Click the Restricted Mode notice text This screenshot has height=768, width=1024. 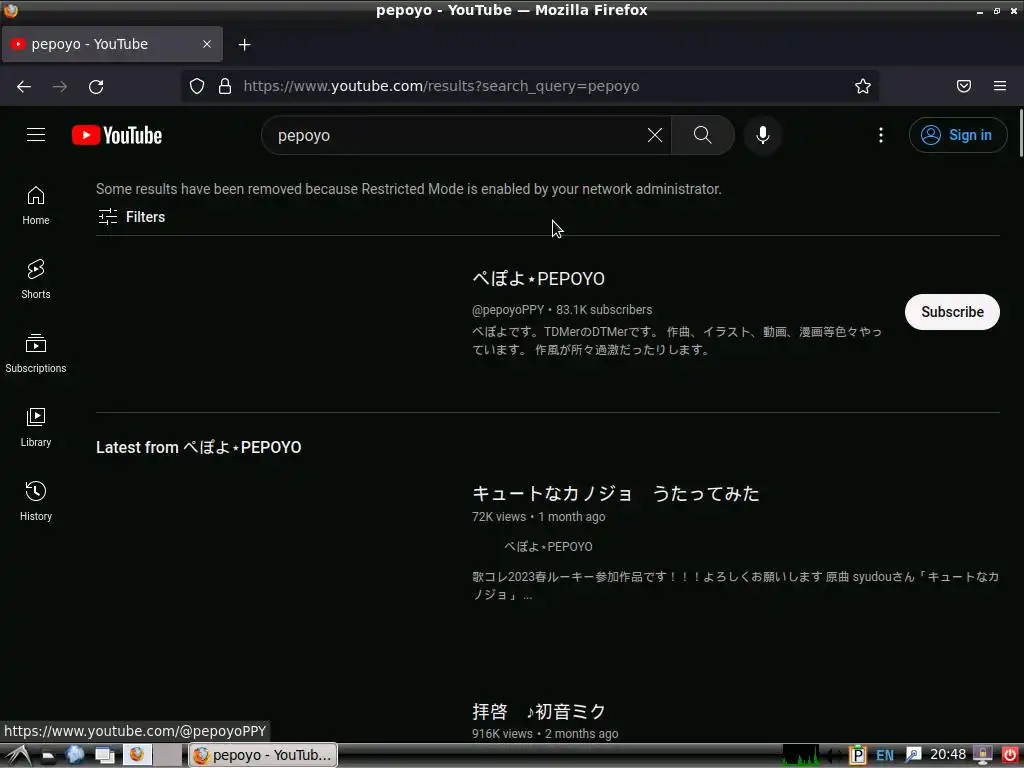click(409, 189)
